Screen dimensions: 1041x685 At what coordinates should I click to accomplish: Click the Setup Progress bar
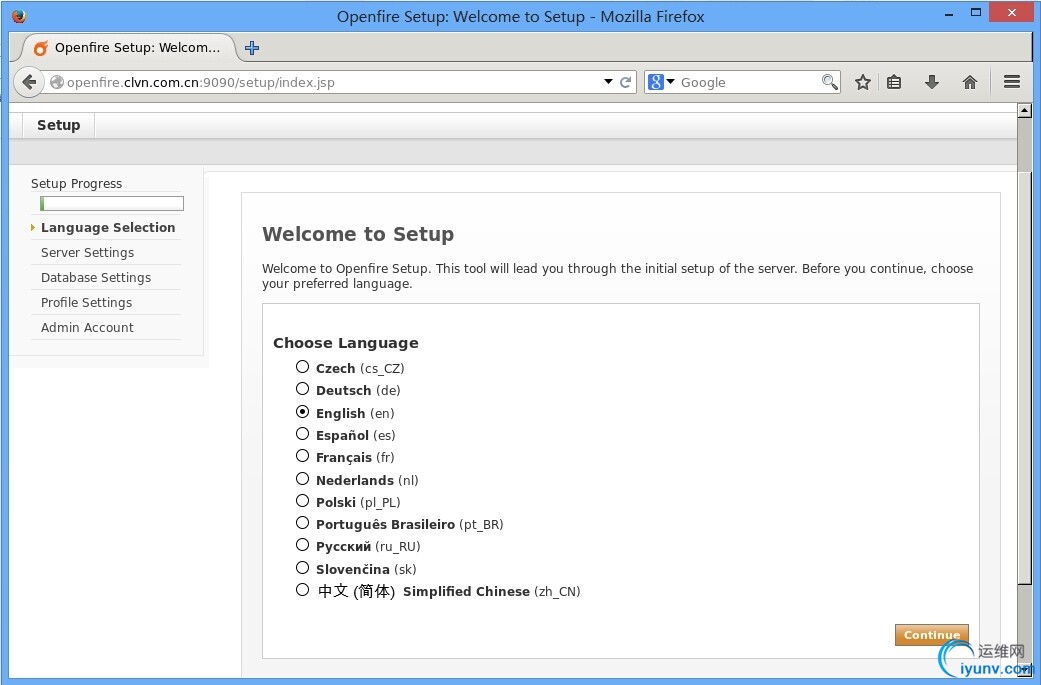(x=112, y=204)
